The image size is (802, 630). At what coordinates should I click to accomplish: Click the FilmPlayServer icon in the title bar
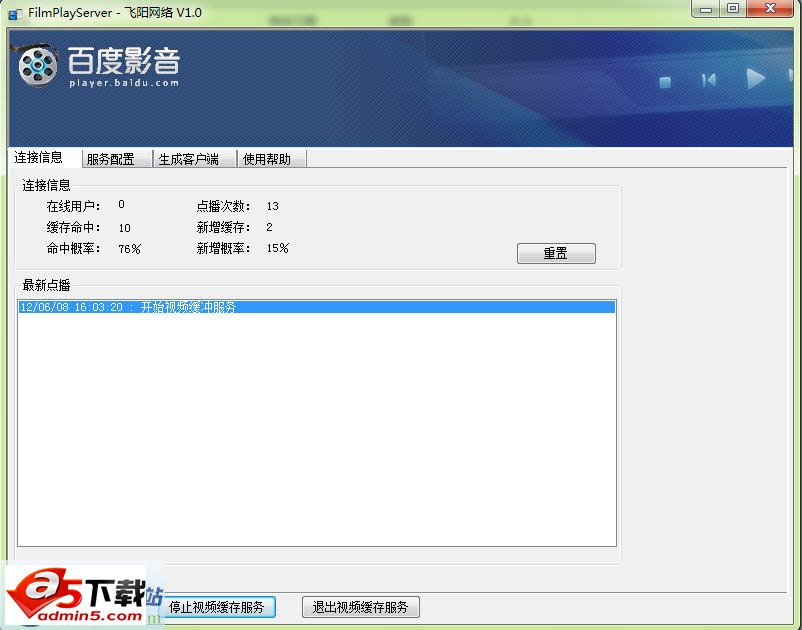pyautogui.click(x=12, y=12)
